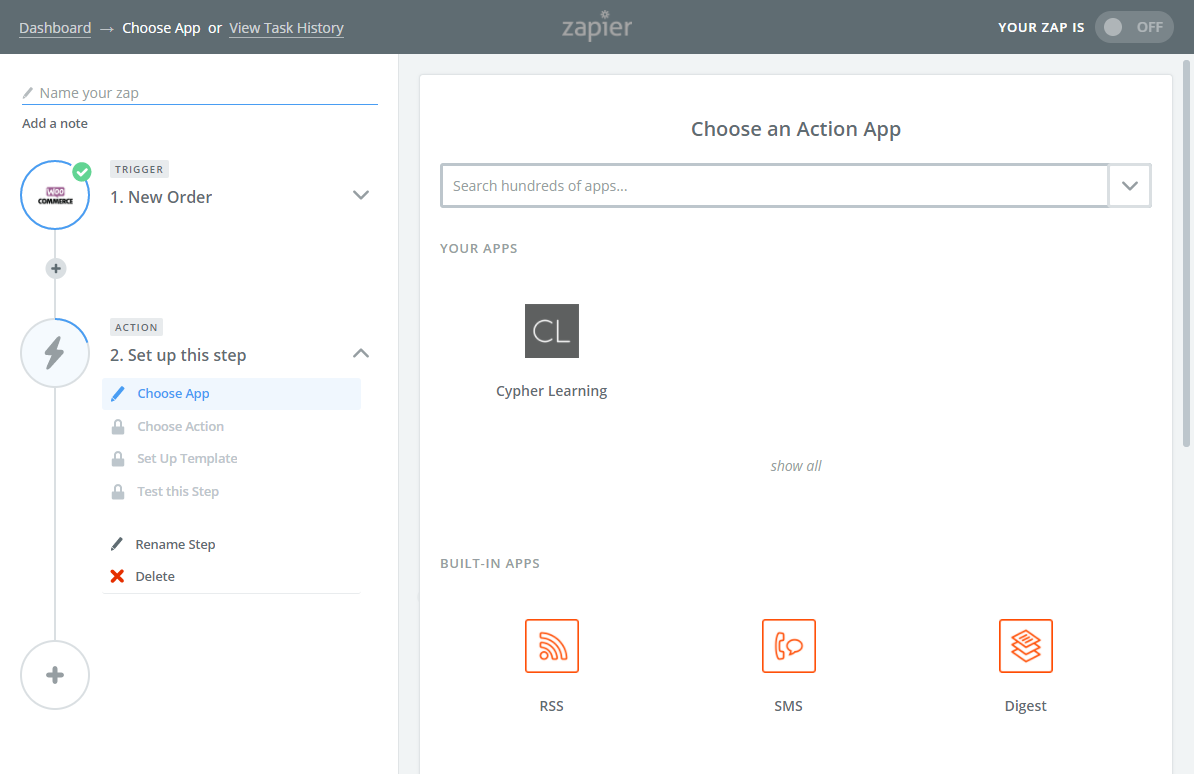Click the lock icon beside Set Up Template
Viewport: 1194px width, 774px height.
118,459
